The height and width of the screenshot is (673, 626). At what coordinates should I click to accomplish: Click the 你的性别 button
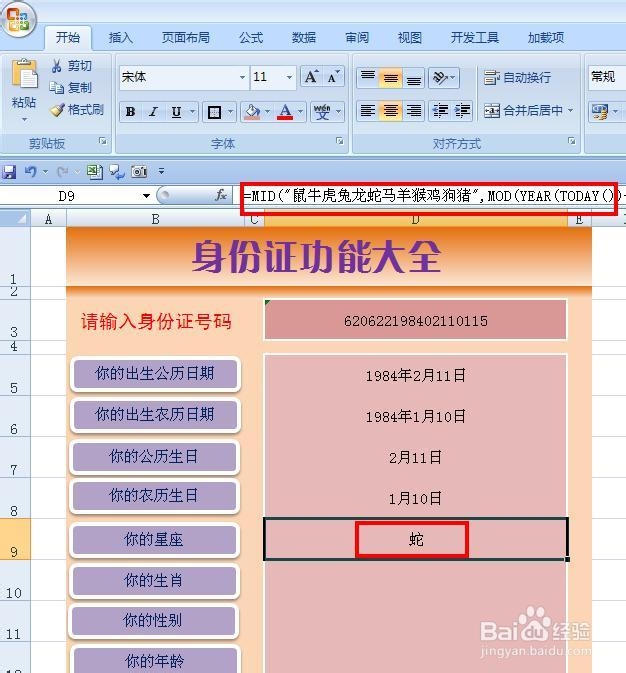[x=153, y=621]
